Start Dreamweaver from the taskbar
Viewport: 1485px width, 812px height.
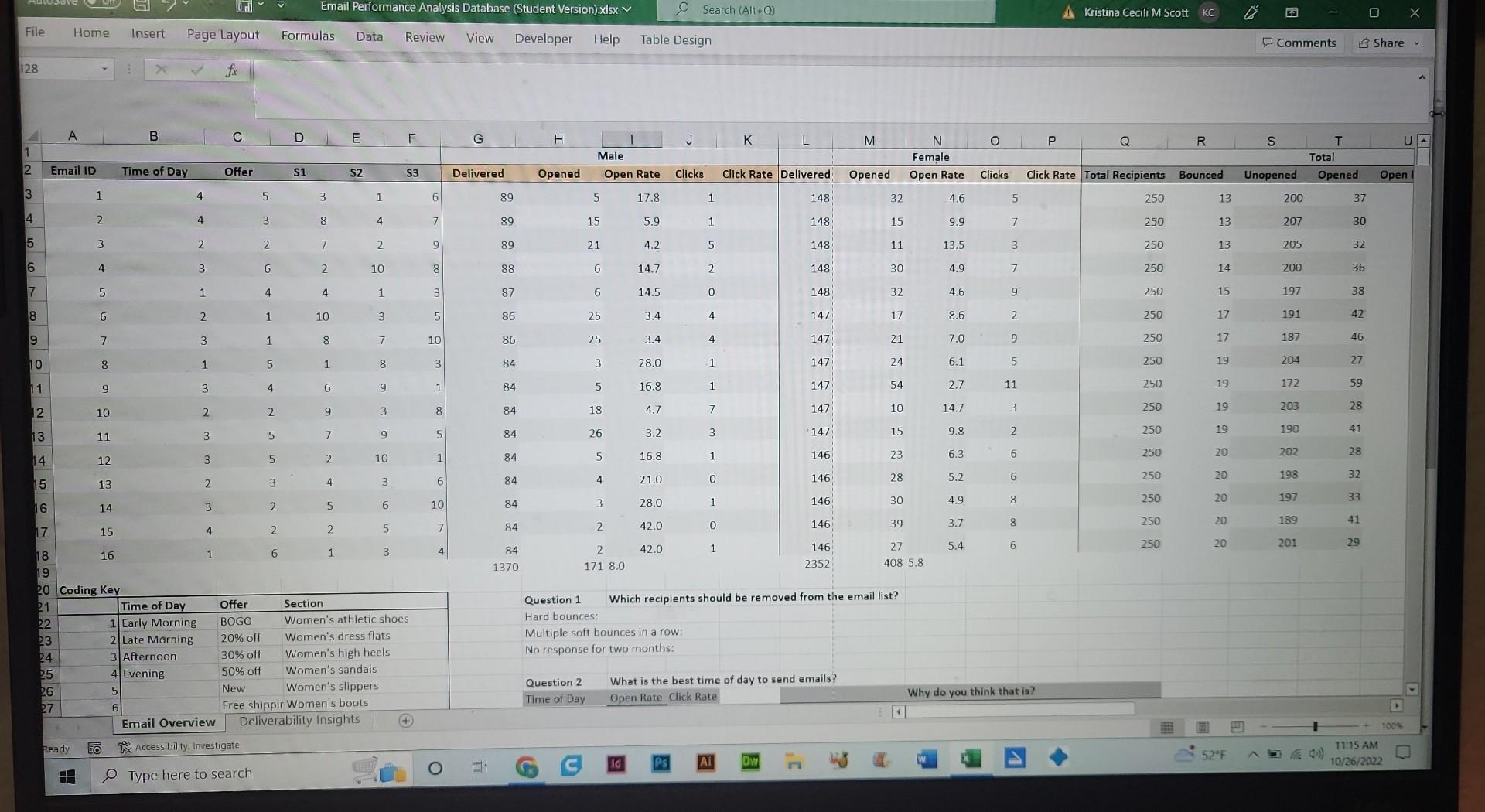(x=749, y=763)
